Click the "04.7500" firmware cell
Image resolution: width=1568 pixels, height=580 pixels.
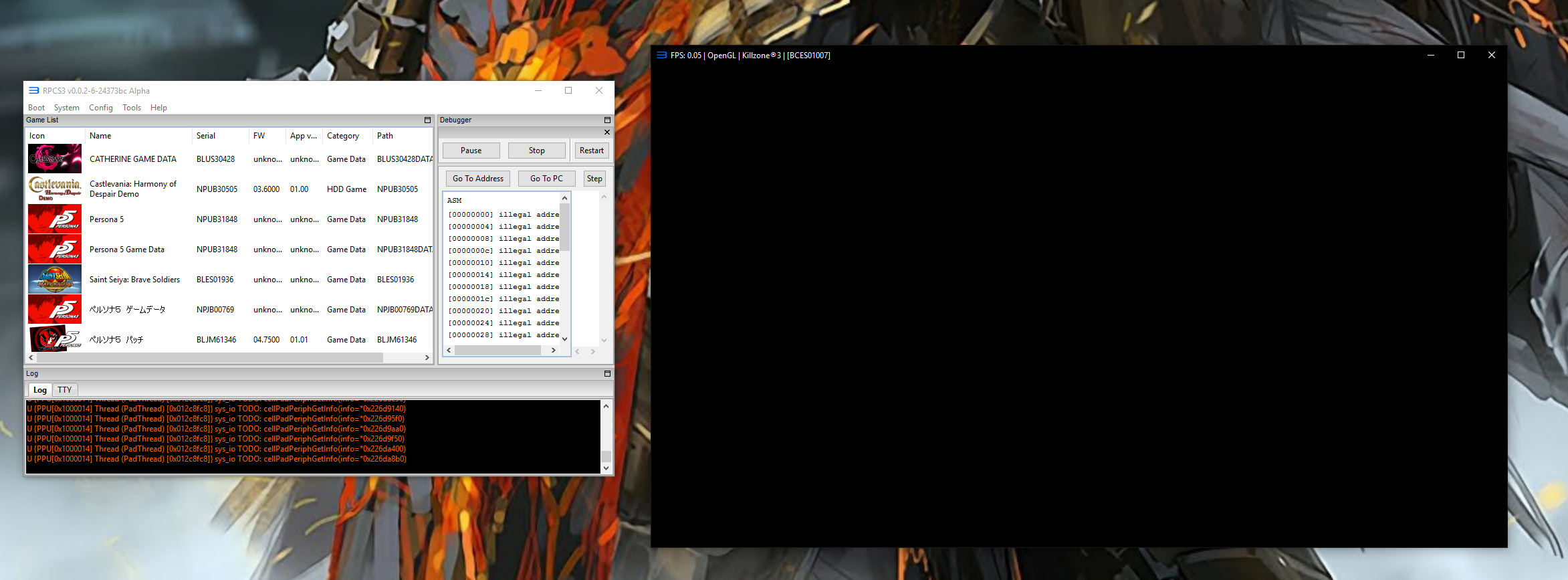pos(266,340)
